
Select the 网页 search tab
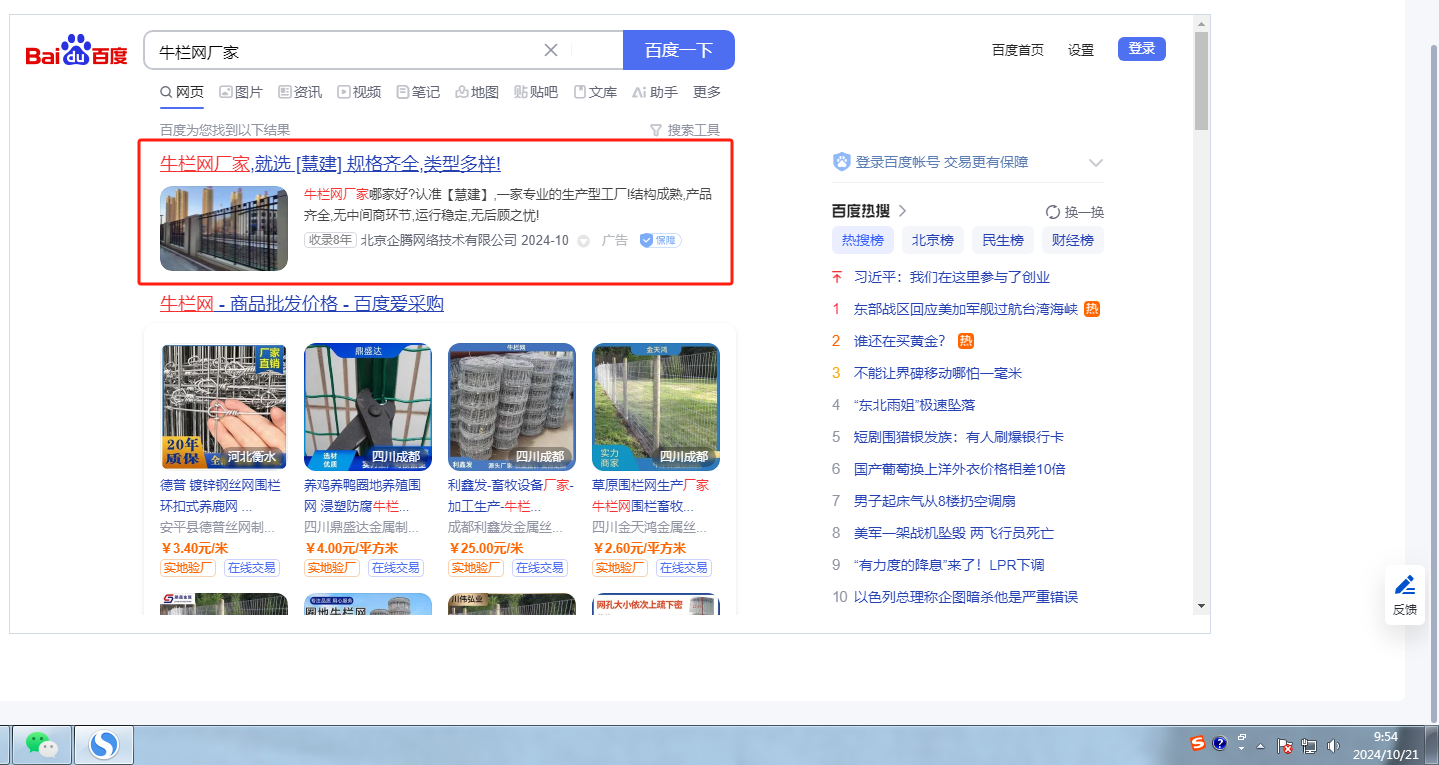(182, 92)
